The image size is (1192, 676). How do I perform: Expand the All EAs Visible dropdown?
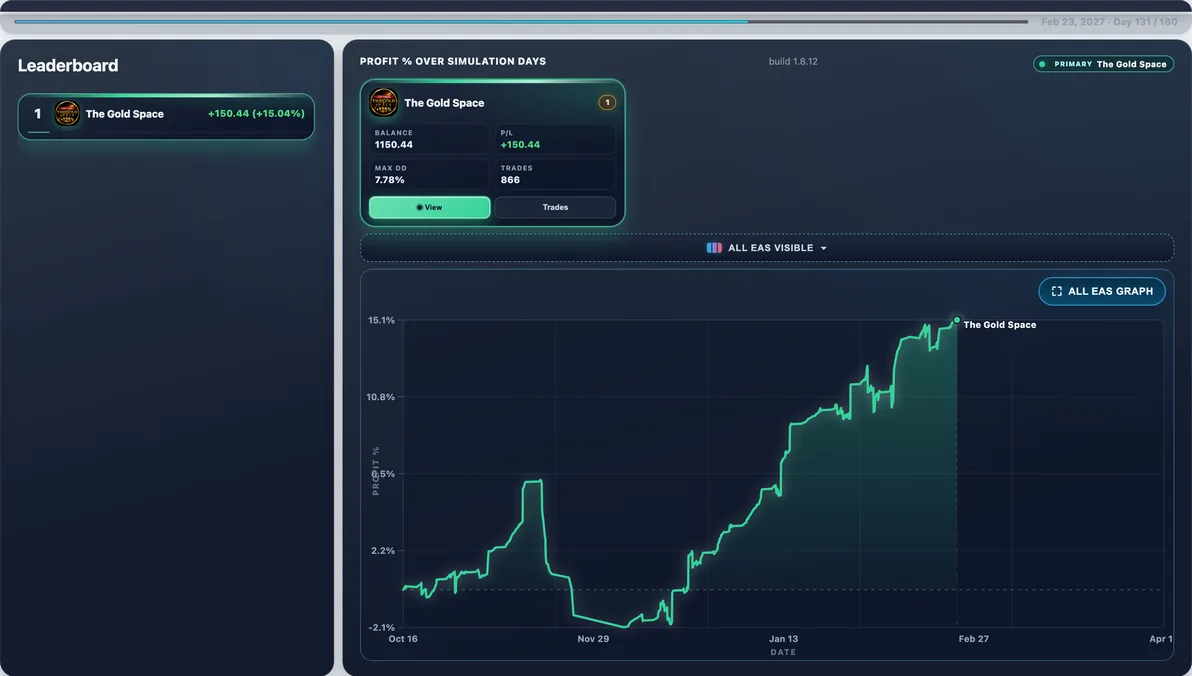tap(766, 248)
